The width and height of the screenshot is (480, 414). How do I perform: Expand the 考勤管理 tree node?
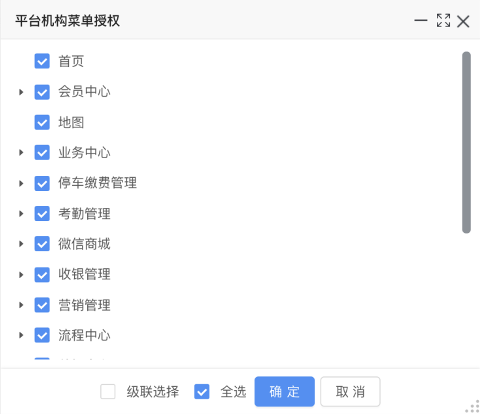pyautogui.click(x=21, y=214)
